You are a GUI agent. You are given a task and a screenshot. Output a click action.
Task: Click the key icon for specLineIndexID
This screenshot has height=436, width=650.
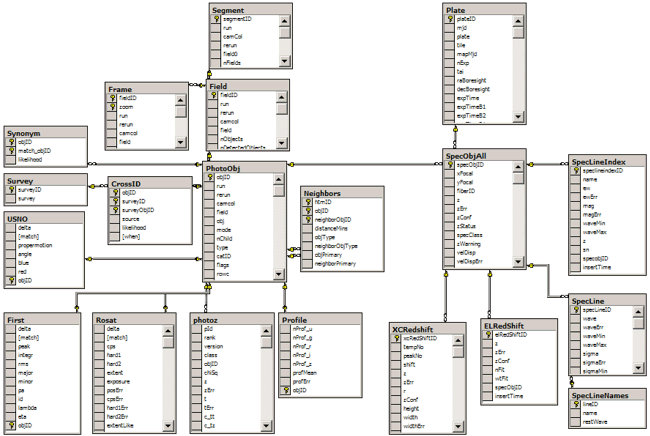[575, 171]
